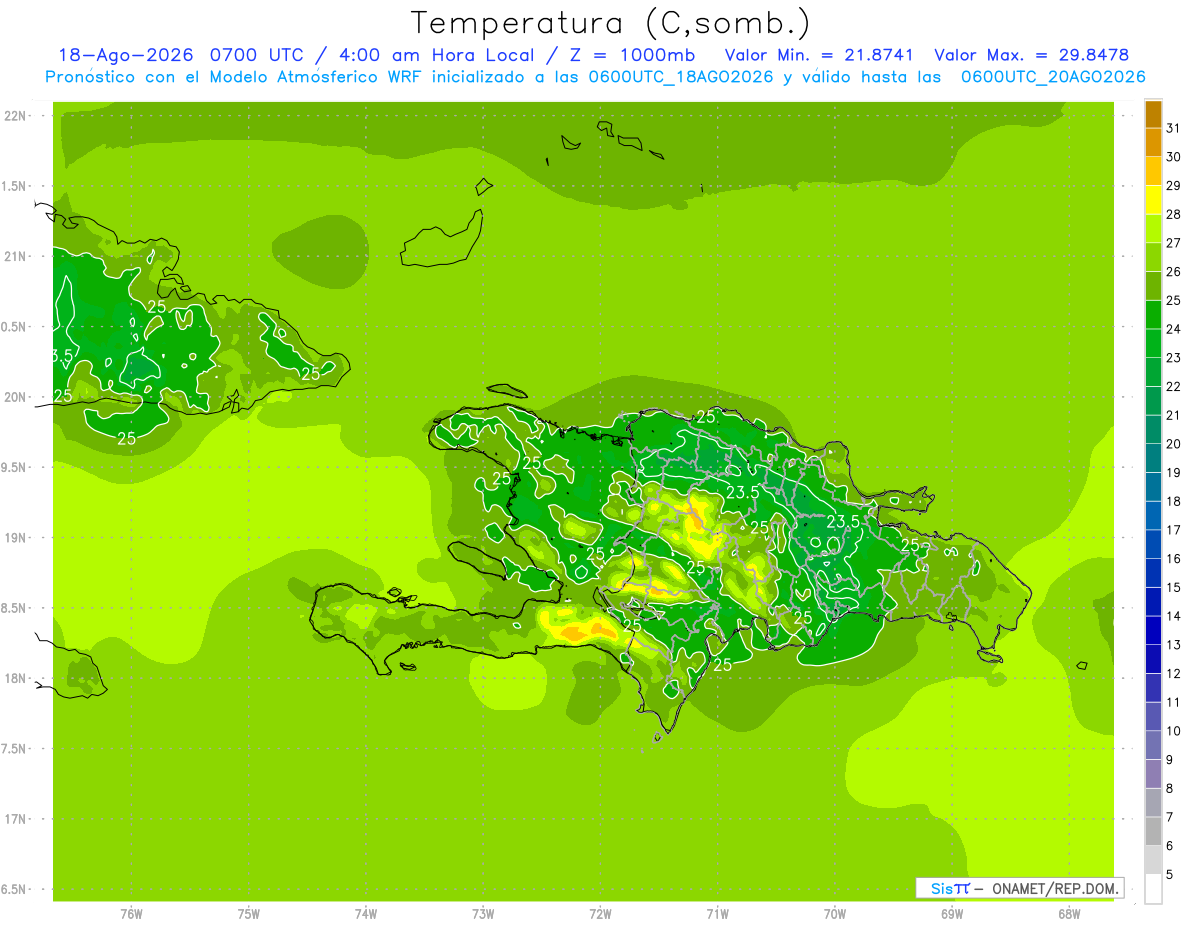This screenshot has height=927, width=1200.
Task: Click the 75W longitude axis label
Action: click(249, 914)
